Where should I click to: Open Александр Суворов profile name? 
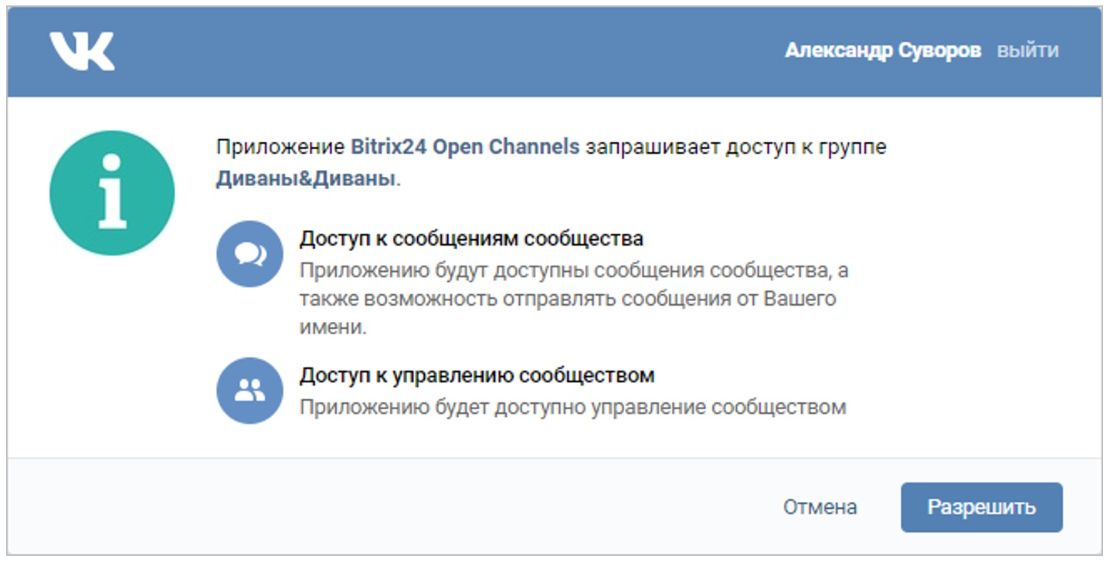(x=883, y=50)
